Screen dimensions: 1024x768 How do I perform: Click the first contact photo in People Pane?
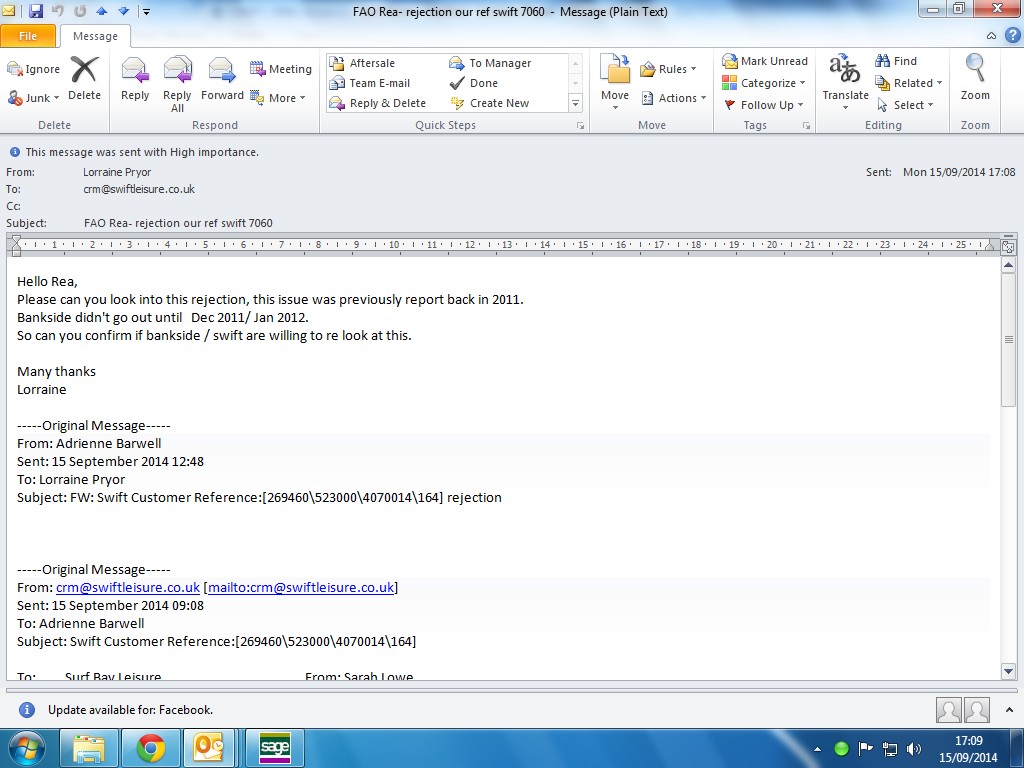coord(948,710)
